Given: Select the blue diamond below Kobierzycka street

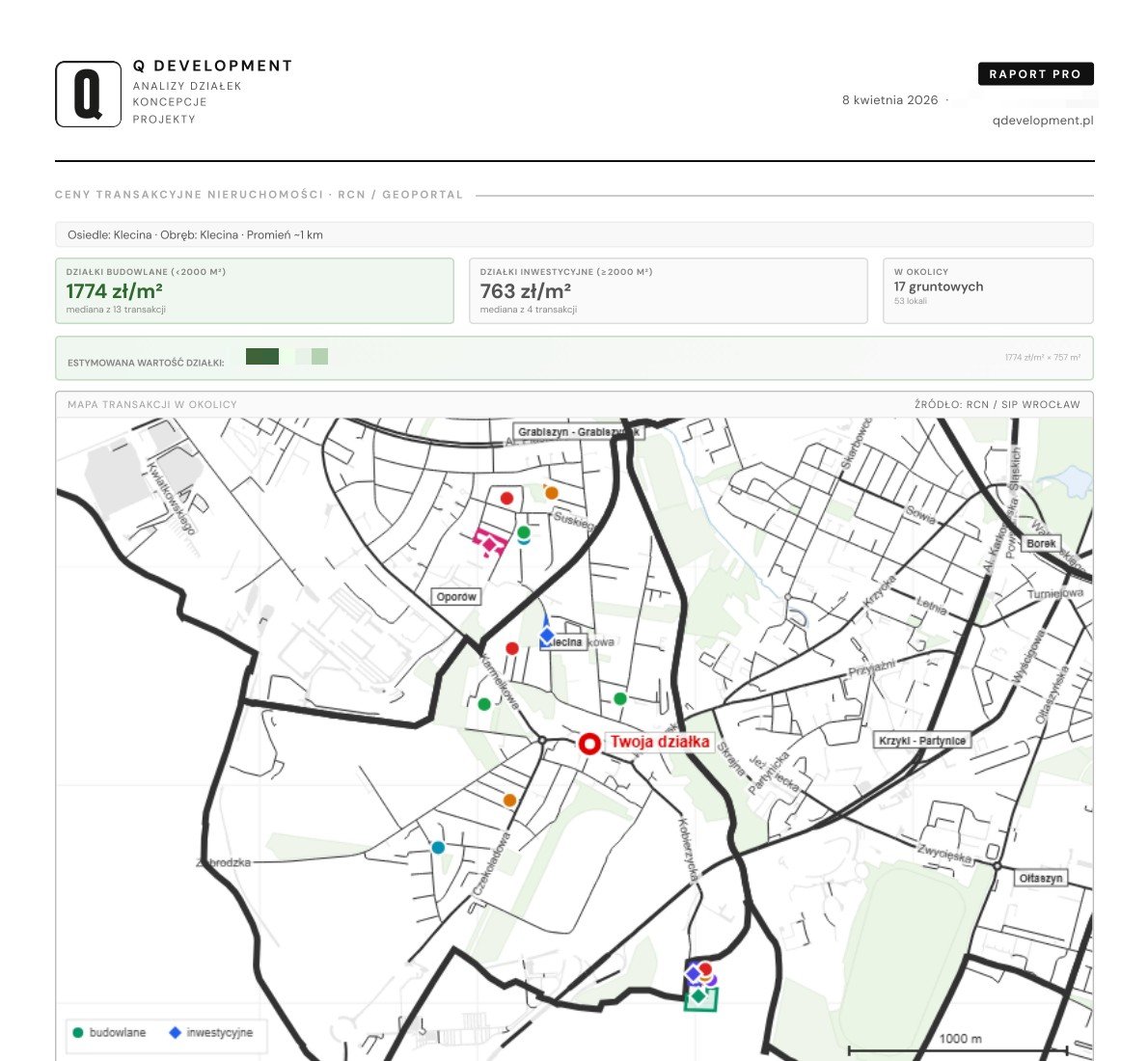Looking at the screenshot, I should 693,974.
